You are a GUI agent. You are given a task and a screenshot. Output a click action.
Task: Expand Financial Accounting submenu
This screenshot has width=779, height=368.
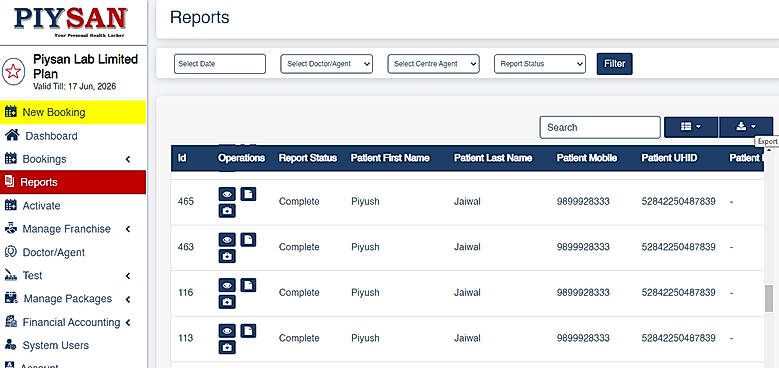pos(73,322)
